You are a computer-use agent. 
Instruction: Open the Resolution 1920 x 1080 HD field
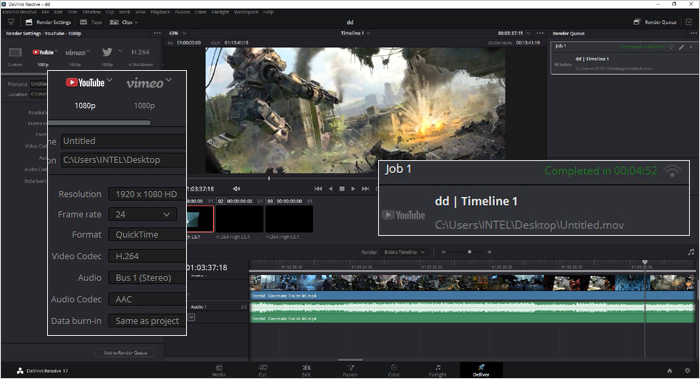pos(147,194)
